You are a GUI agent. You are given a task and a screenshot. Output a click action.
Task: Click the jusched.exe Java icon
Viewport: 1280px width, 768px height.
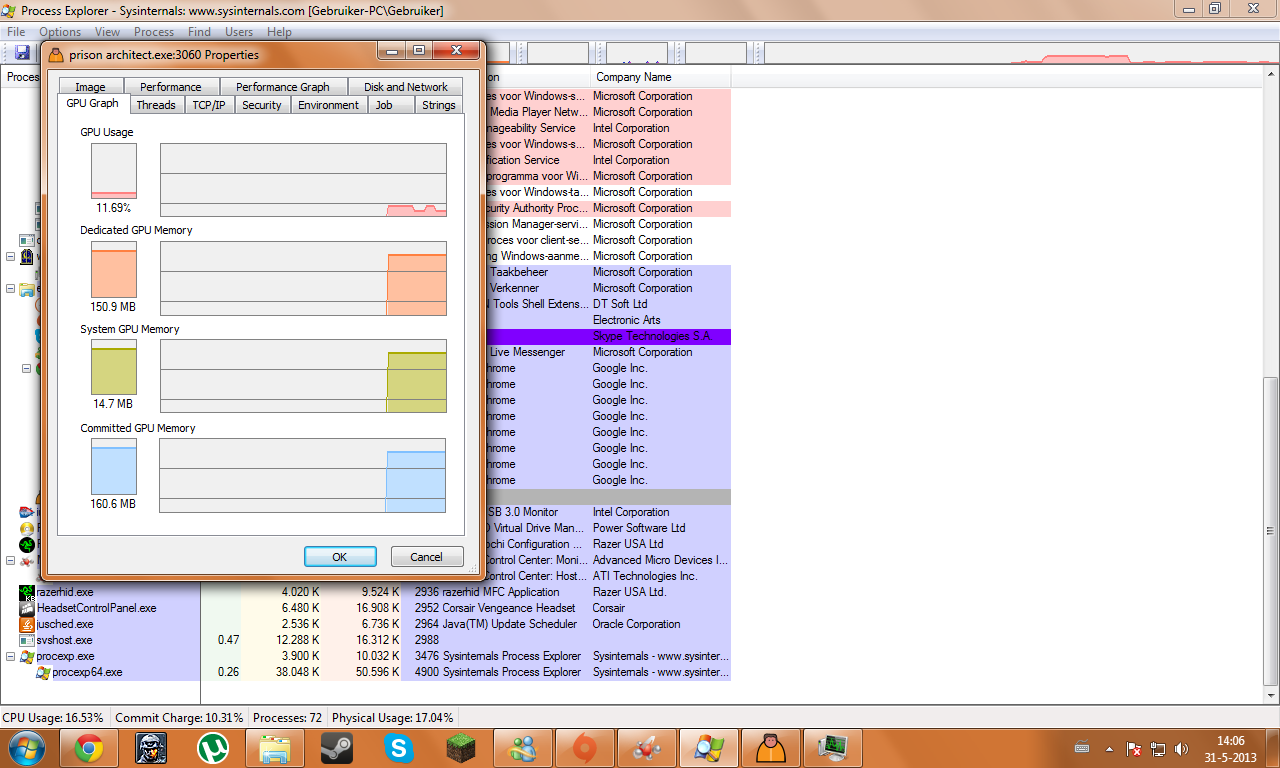(x=27, y=624)
